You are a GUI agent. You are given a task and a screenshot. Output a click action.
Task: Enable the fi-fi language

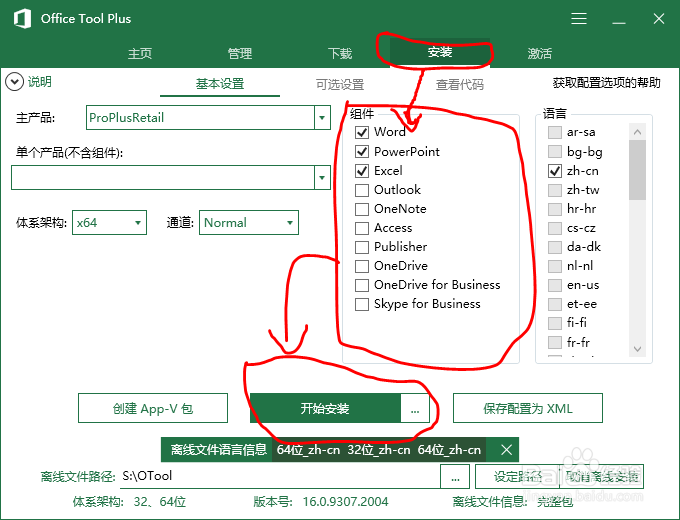point(555,323)
